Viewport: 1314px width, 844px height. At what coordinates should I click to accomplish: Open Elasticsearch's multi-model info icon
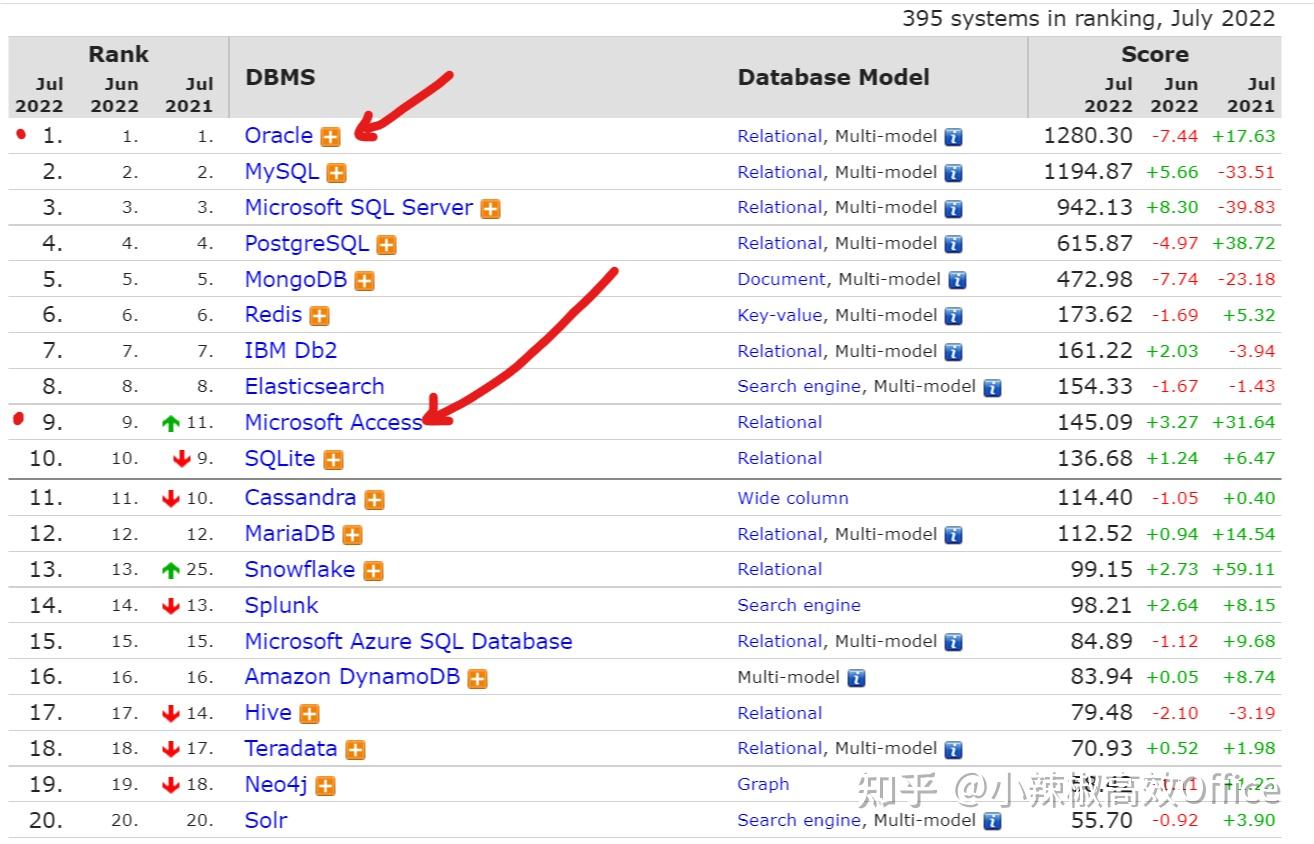pos(993,386)
